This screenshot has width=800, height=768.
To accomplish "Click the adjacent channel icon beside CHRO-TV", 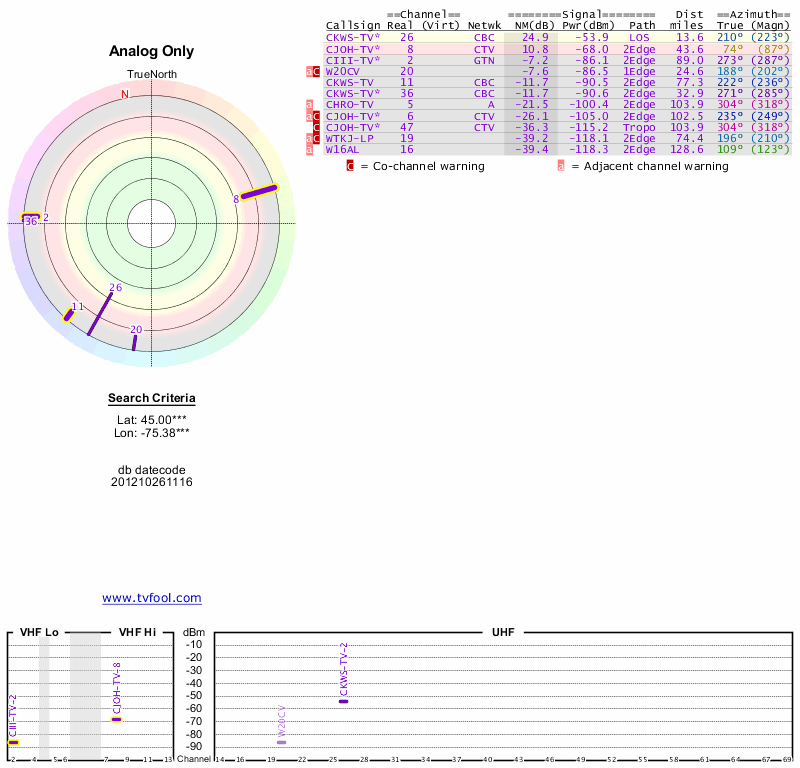I will [310, 105].
